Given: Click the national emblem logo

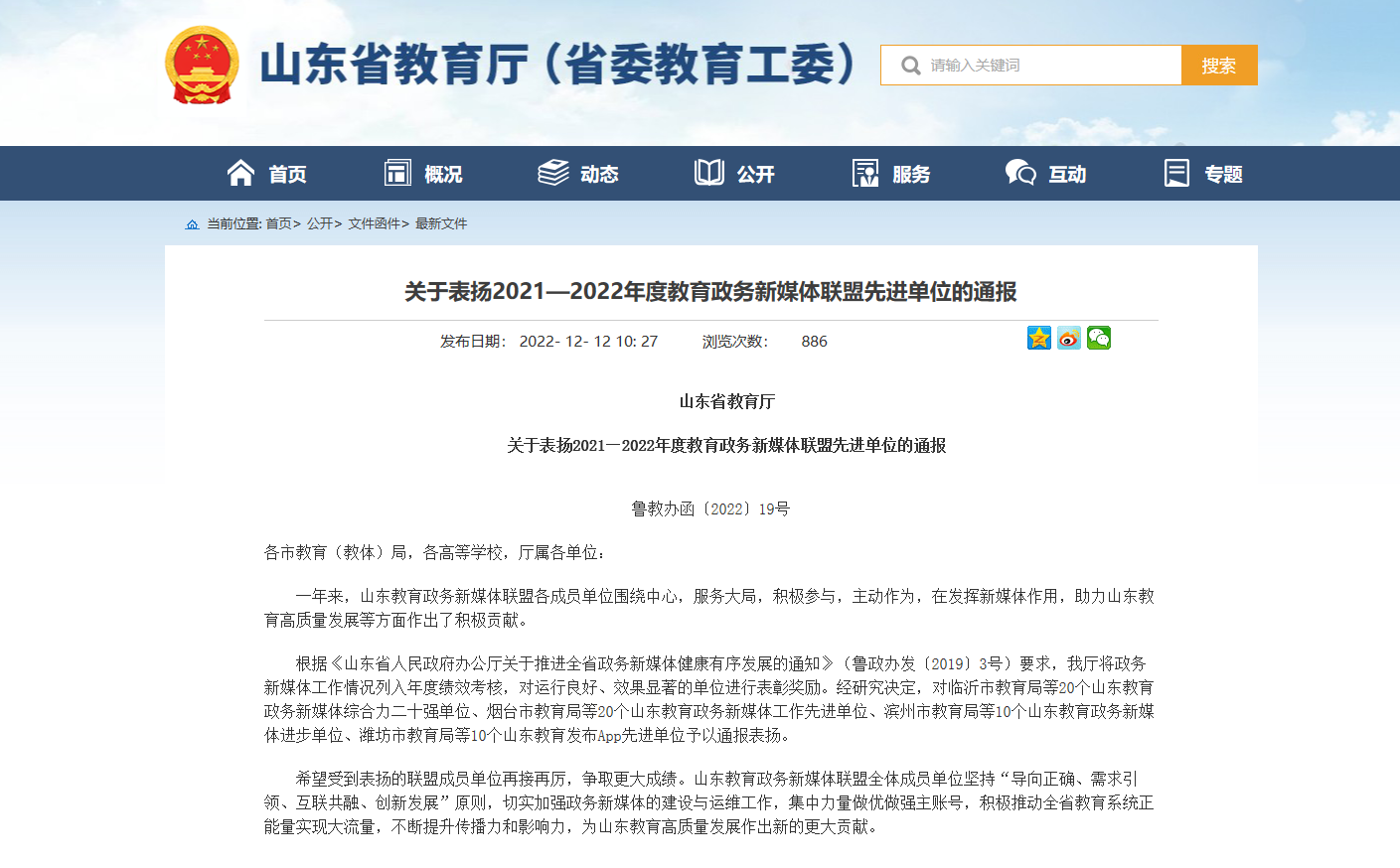Looking at the screenshot, I should click(202, 66).
